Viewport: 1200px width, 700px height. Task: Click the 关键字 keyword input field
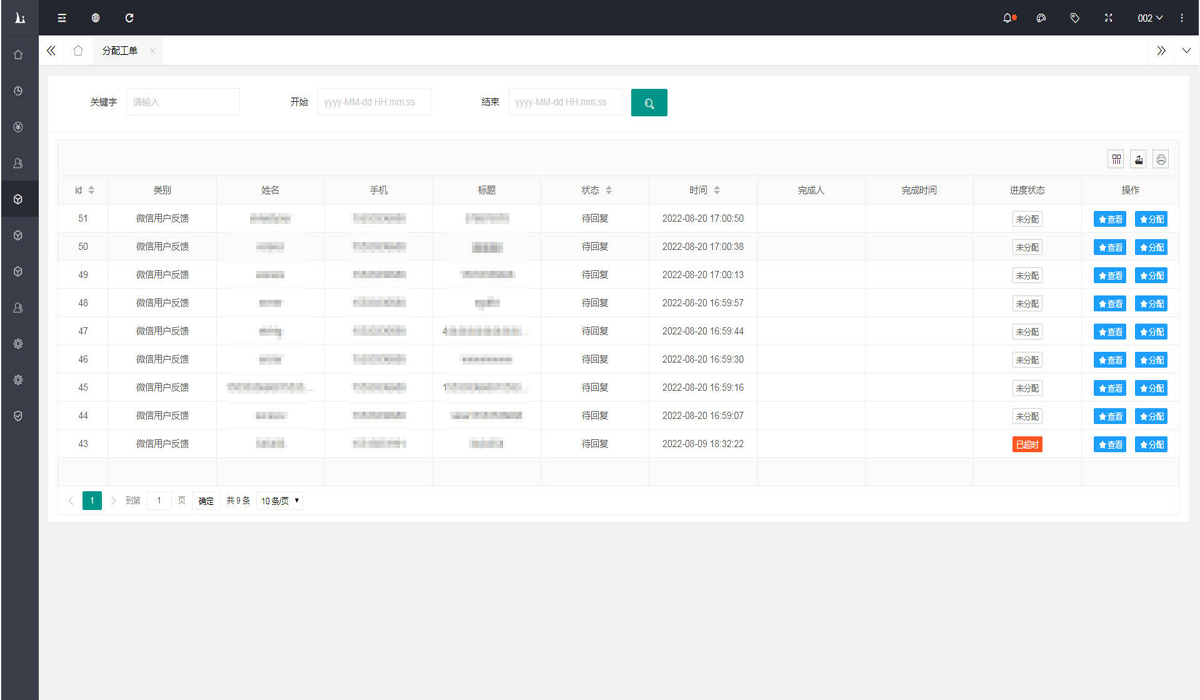[183, 102]
